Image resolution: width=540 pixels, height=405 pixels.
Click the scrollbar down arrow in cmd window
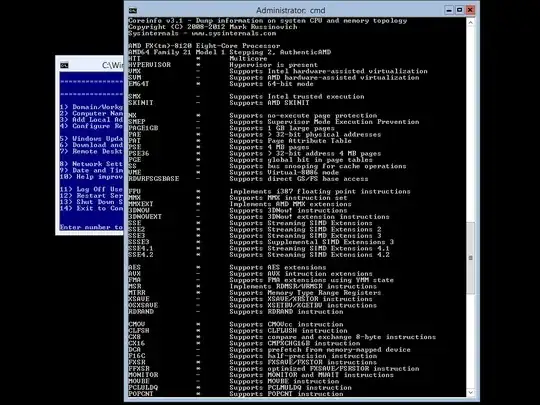(470, 392)
